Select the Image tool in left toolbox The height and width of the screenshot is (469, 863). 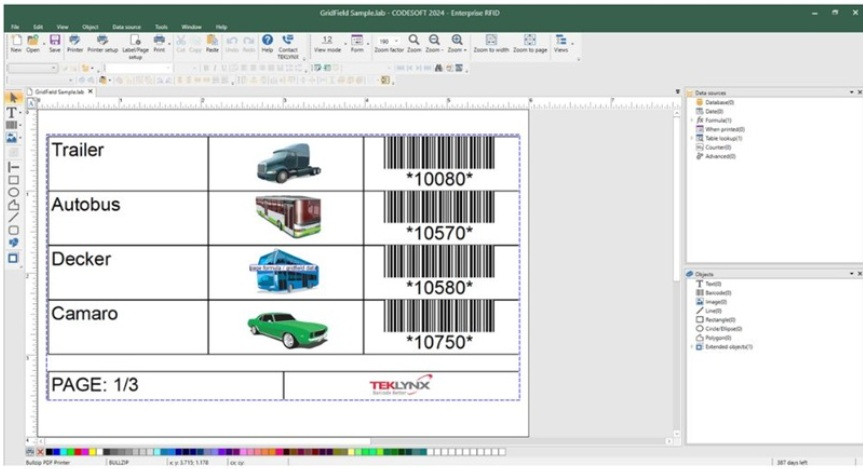12,138
